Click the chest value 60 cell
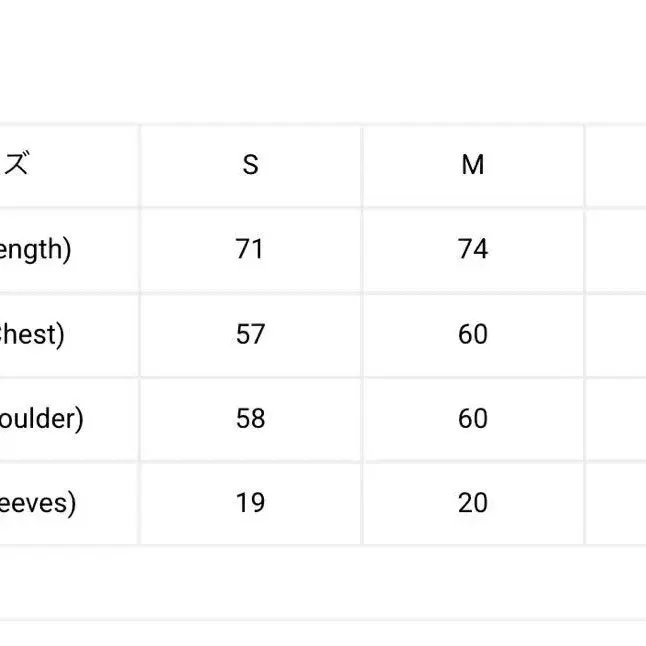646x646 pixels. pos(473,335)
